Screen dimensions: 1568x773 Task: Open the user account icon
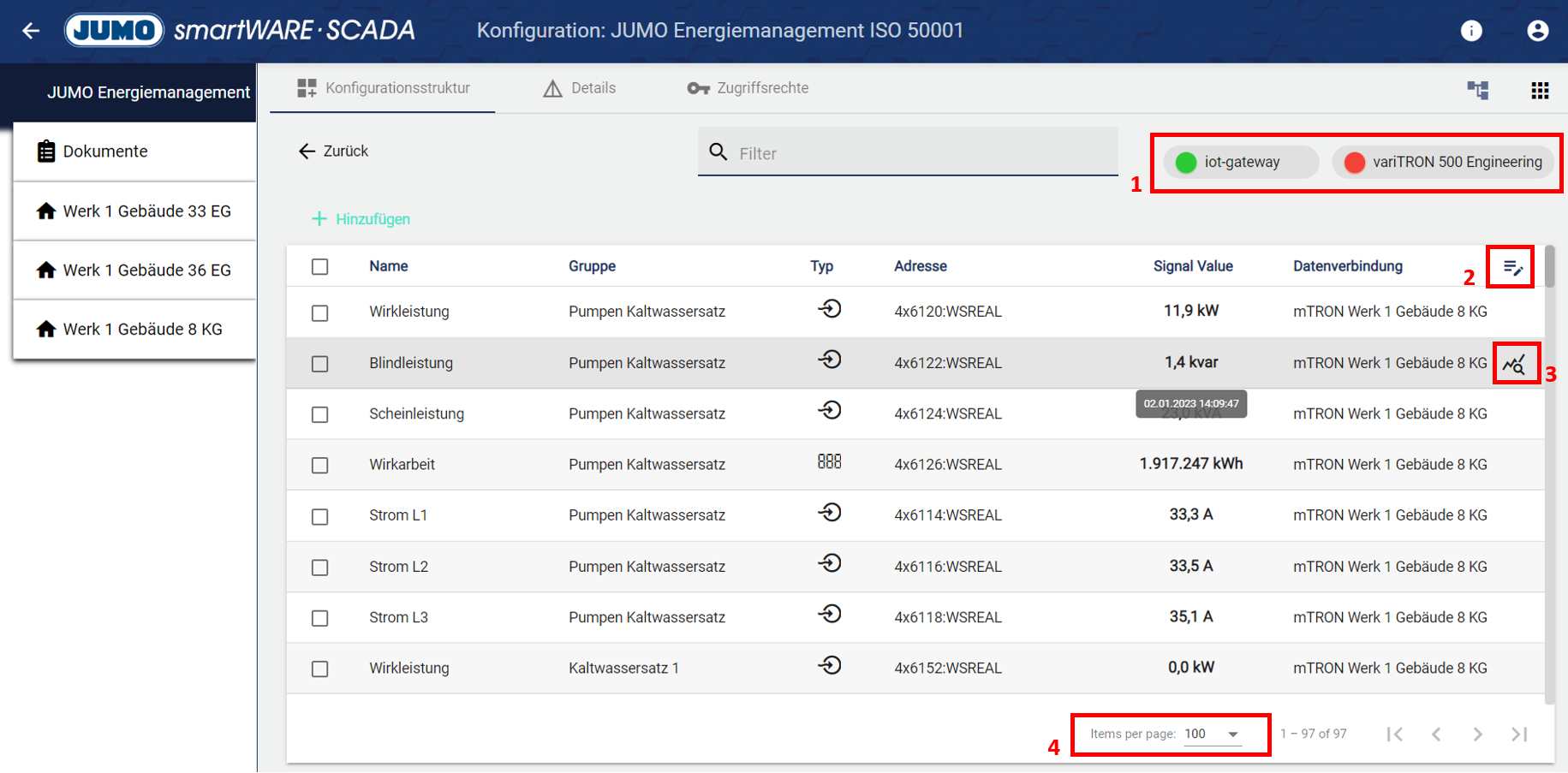[x=1537, y=31]
